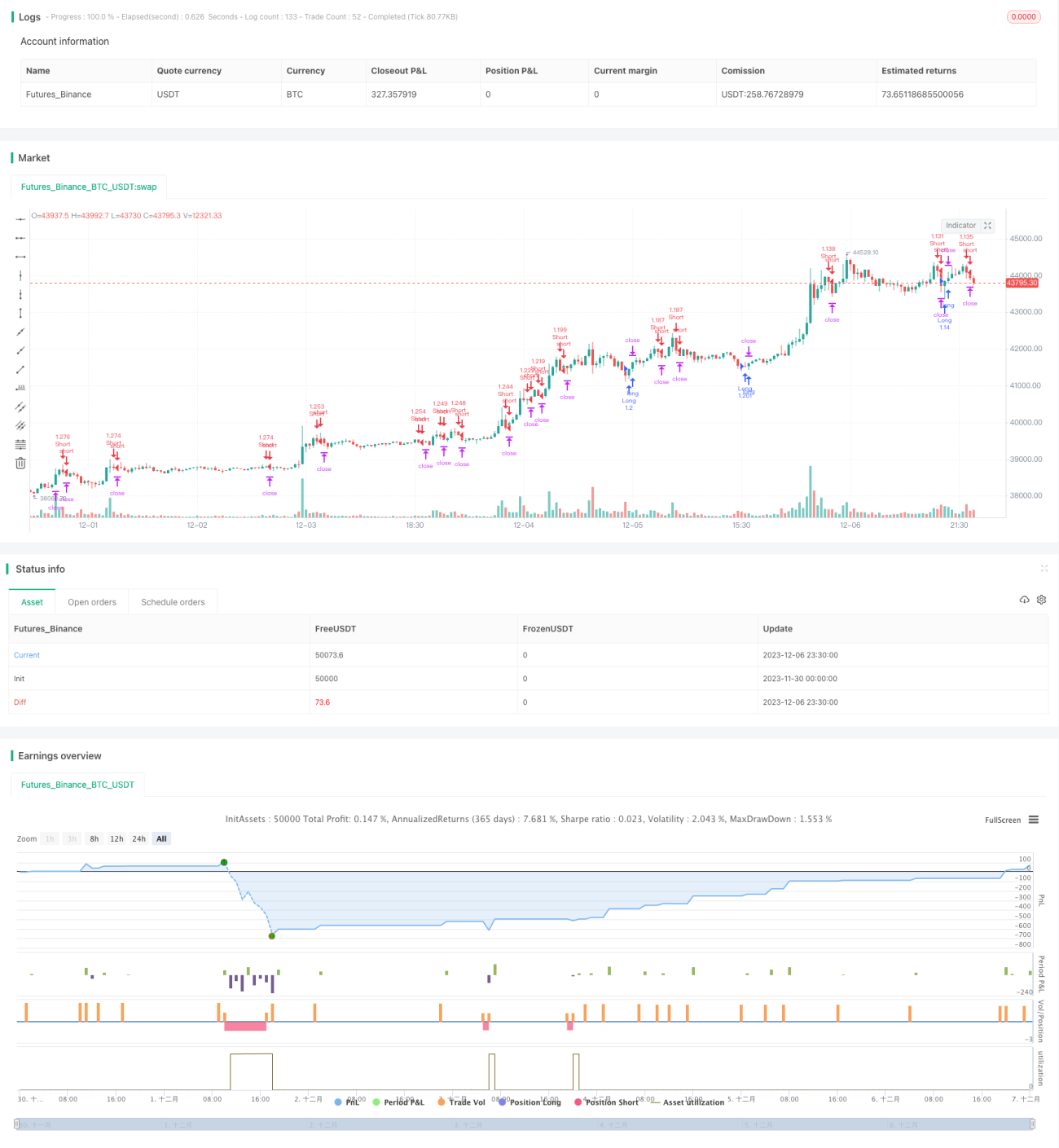Image resolution: width=1059 pixels, height=1148 pixels.
Task: Set chart zoom to 8h
Action: (x=94, y=839)
